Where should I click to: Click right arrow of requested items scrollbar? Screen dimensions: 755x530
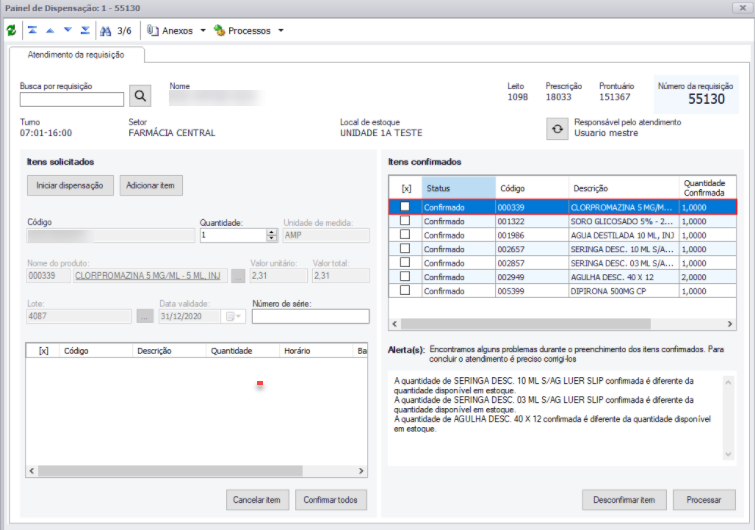pos(361,471)
